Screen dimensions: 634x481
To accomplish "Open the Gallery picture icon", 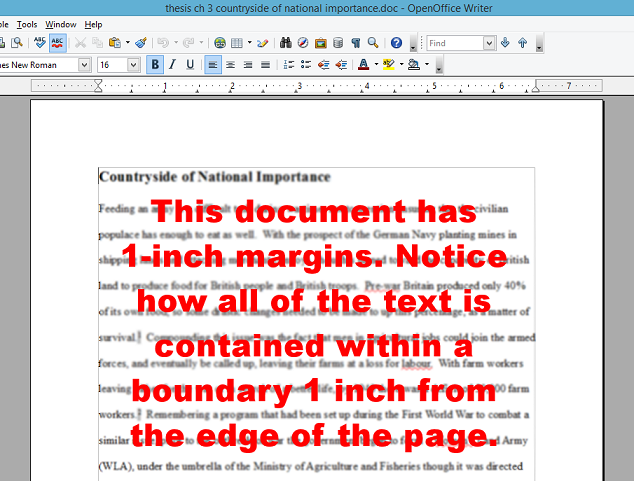I will coord(321,42).
